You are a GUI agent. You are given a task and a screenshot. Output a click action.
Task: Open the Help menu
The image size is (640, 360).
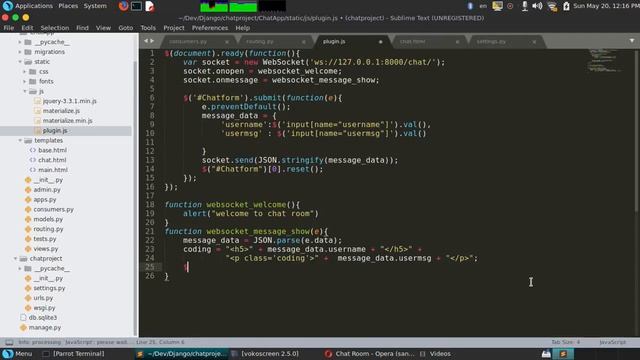[x=242, y=28]
